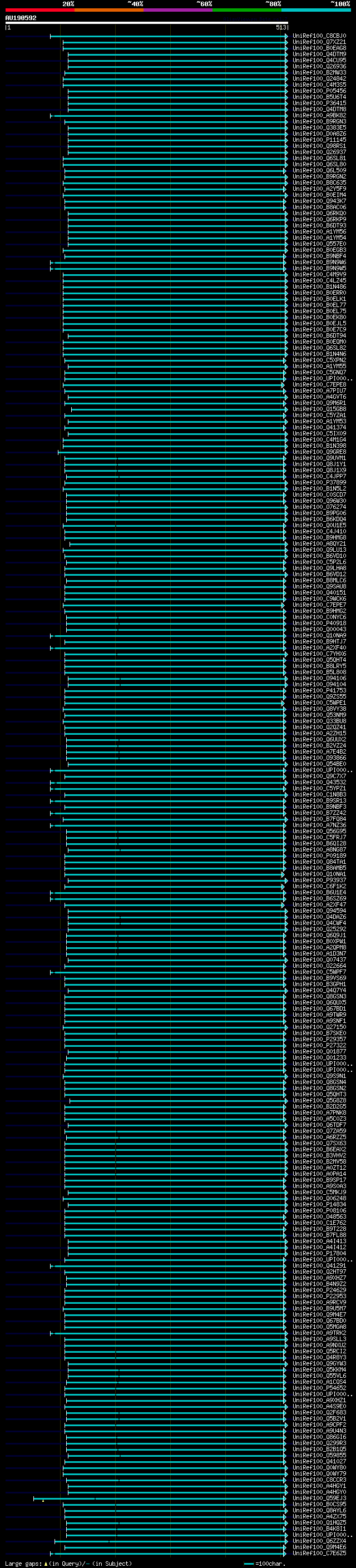
Task: Open hit UniRef100_Q4DTM9
Action: click(319, 54)
